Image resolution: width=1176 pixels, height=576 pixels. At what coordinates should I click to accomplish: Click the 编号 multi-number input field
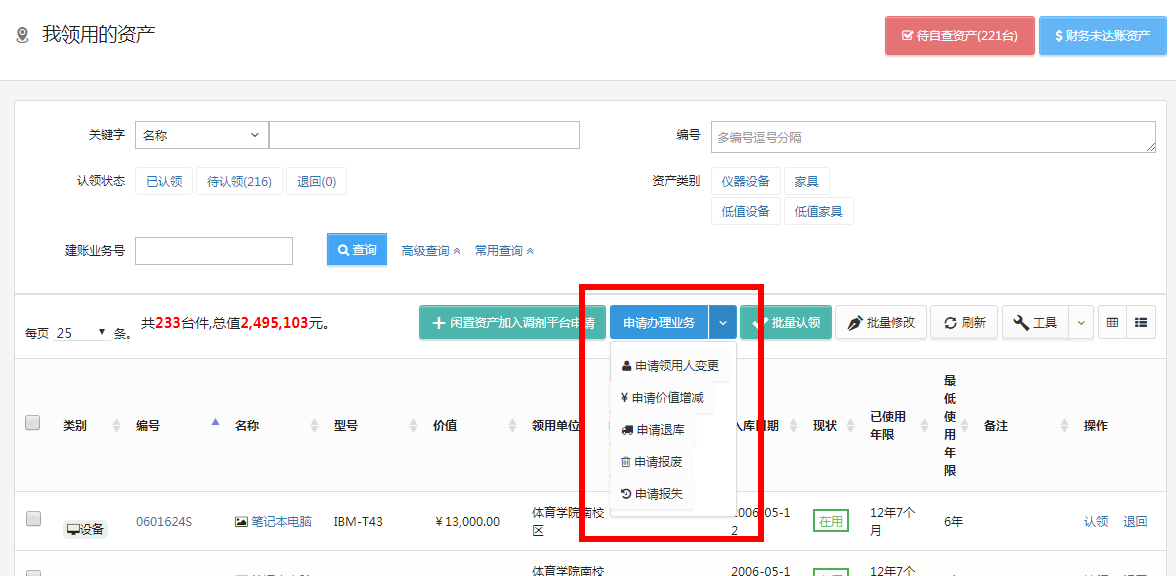pos(932,137)
